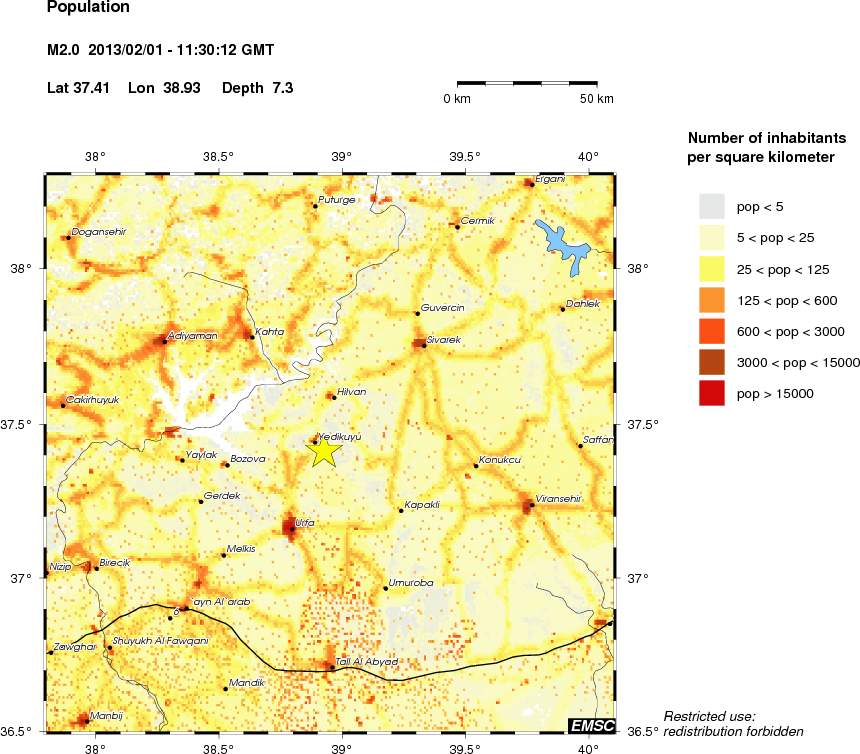This screenshot has width=860, height=754.
Task: Click the yellow star epicenter marker
Action: [324, 451]
